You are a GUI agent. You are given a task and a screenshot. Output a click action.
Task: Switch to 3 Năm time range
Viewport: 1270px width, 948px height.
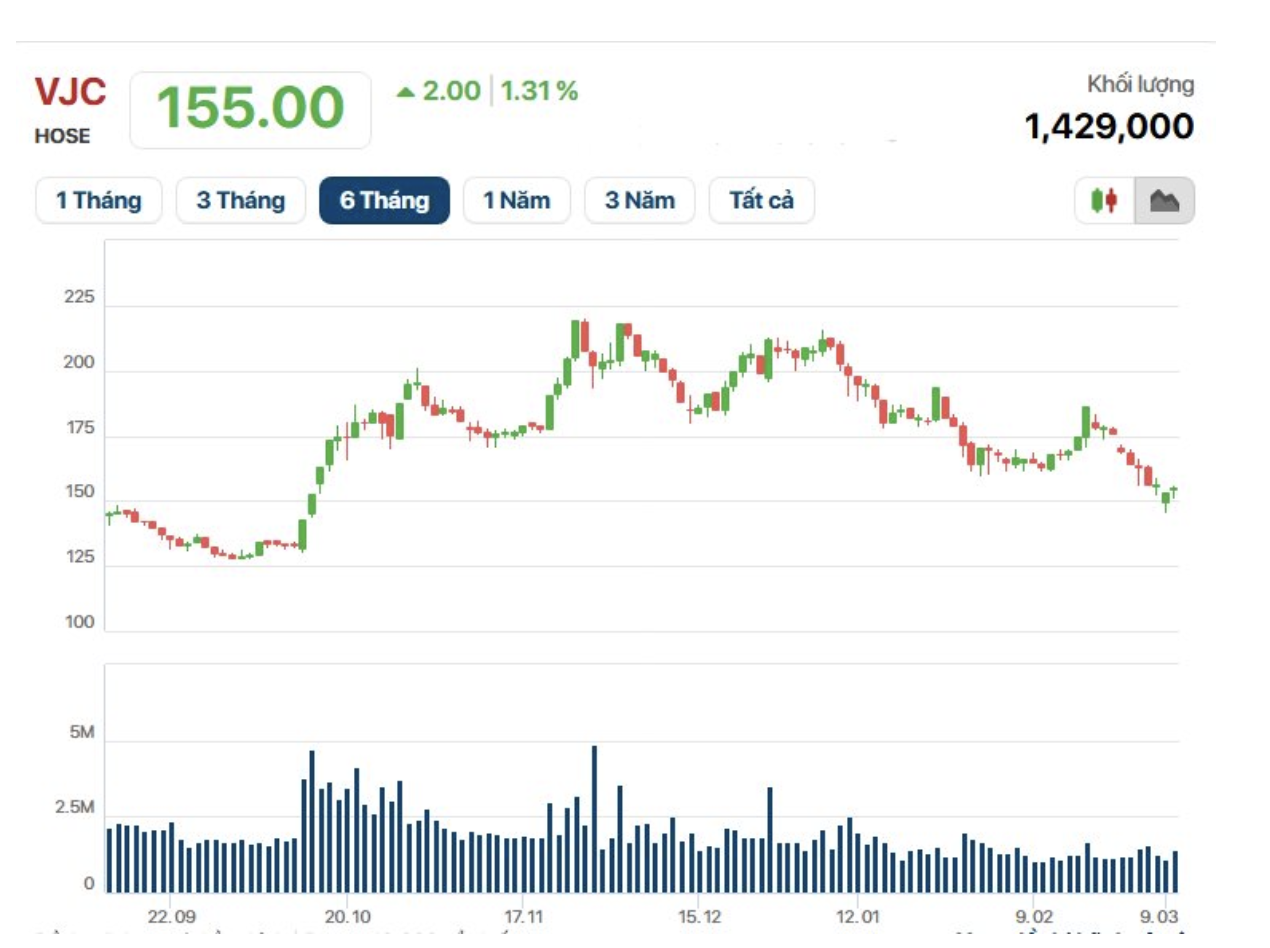[639, 201]
